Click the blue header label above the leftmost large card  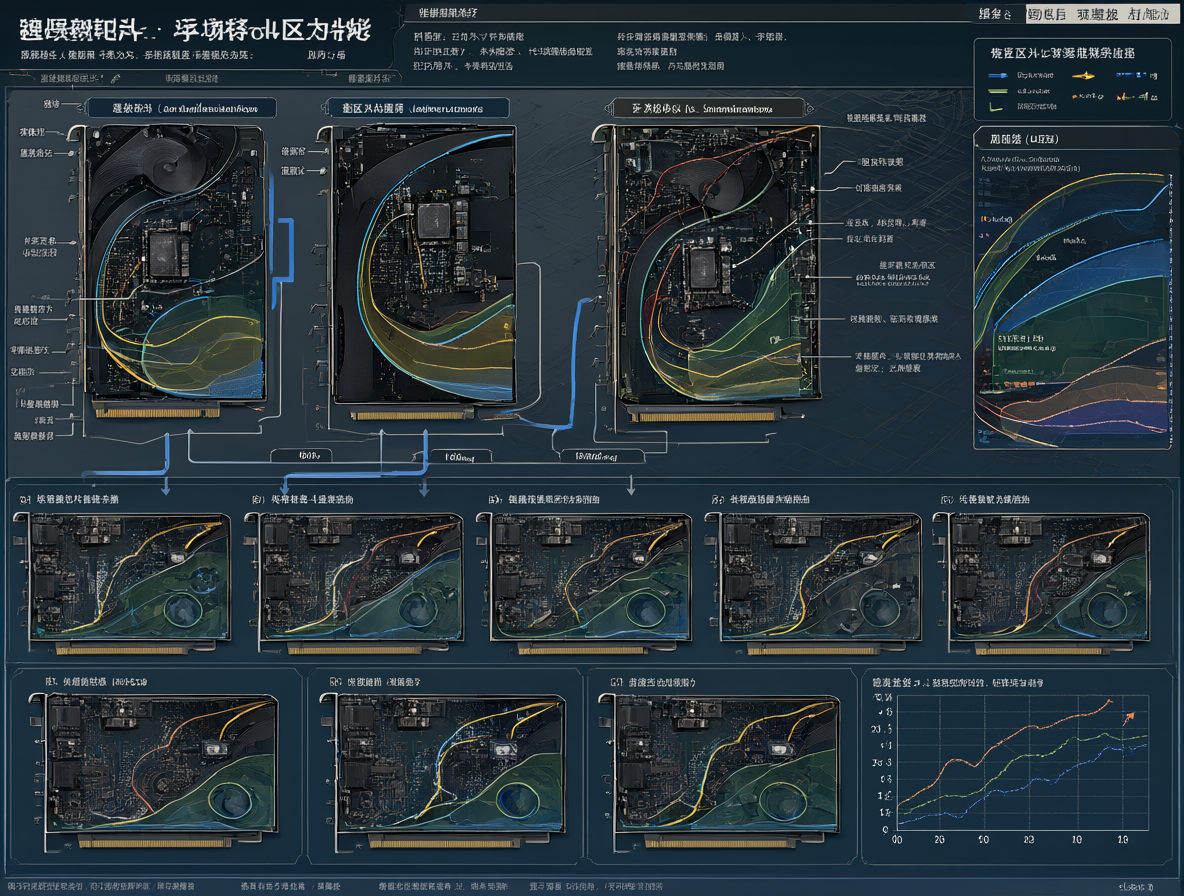point(182,108)
